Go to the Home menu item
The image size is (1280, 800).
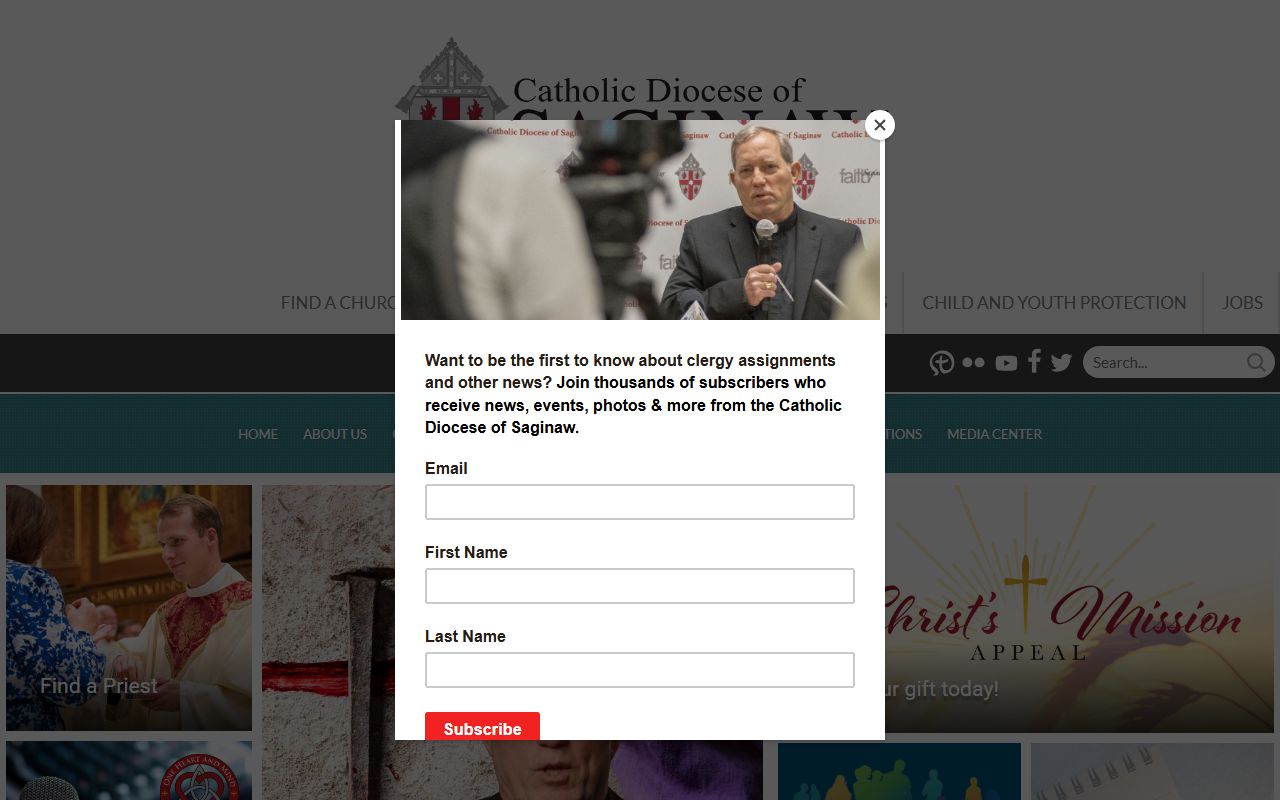coord(258,434)
